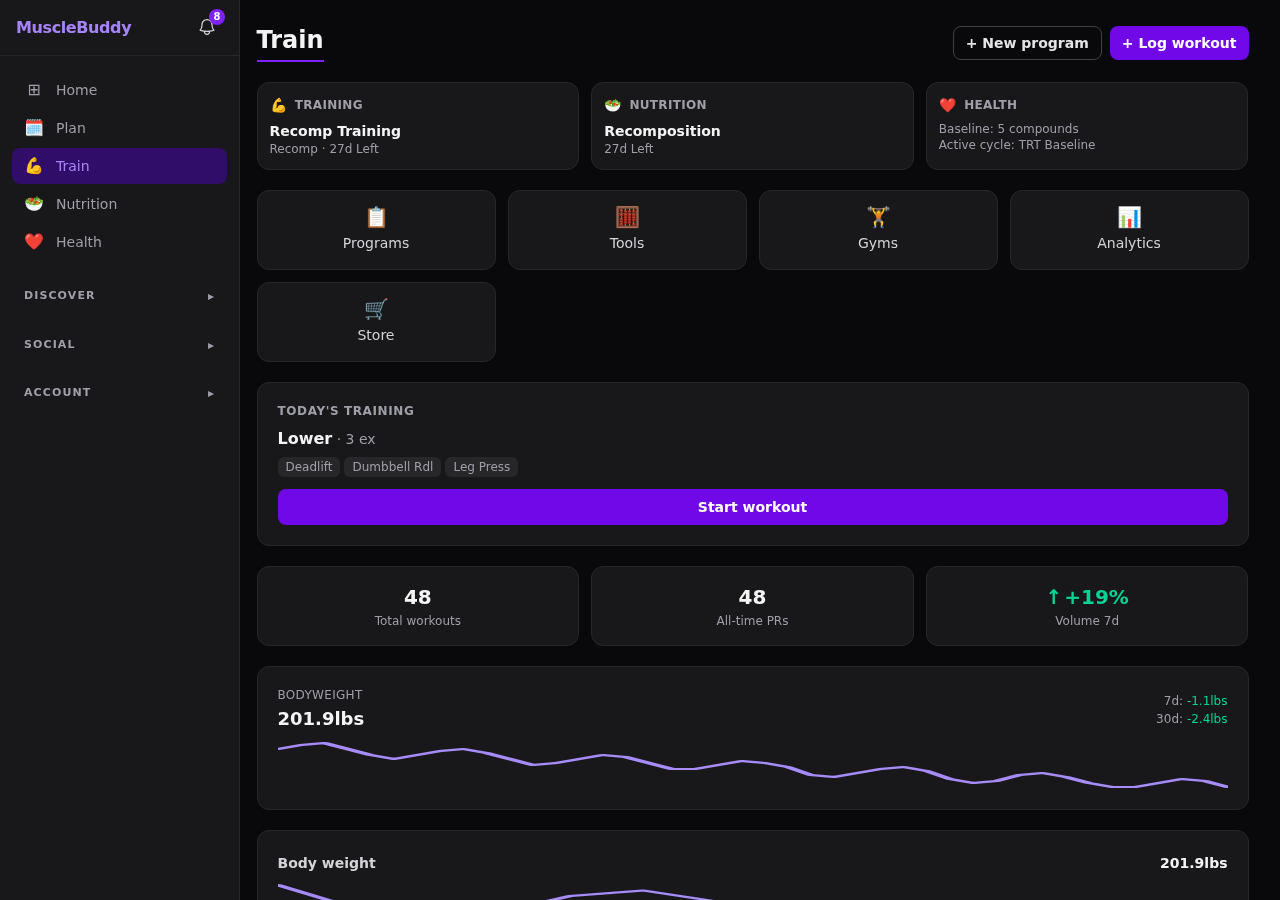Click the bar chart Analytics icon
The image size is (1280, 900).
coord(1129,217)
